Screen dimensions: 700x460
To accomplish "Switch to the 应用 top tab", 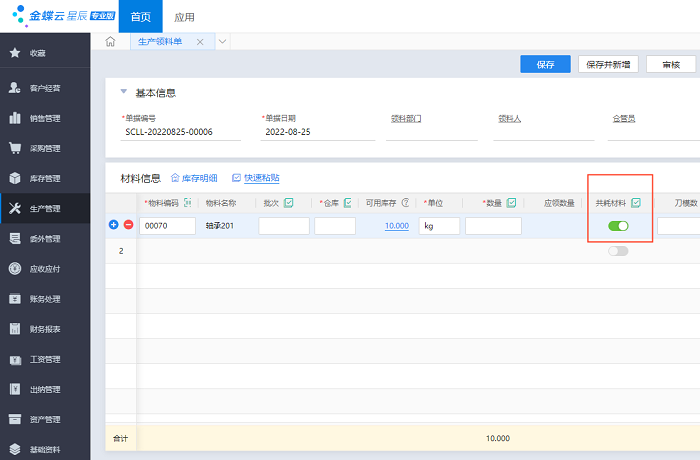I will pyautogui.click(x=184, y=17).
